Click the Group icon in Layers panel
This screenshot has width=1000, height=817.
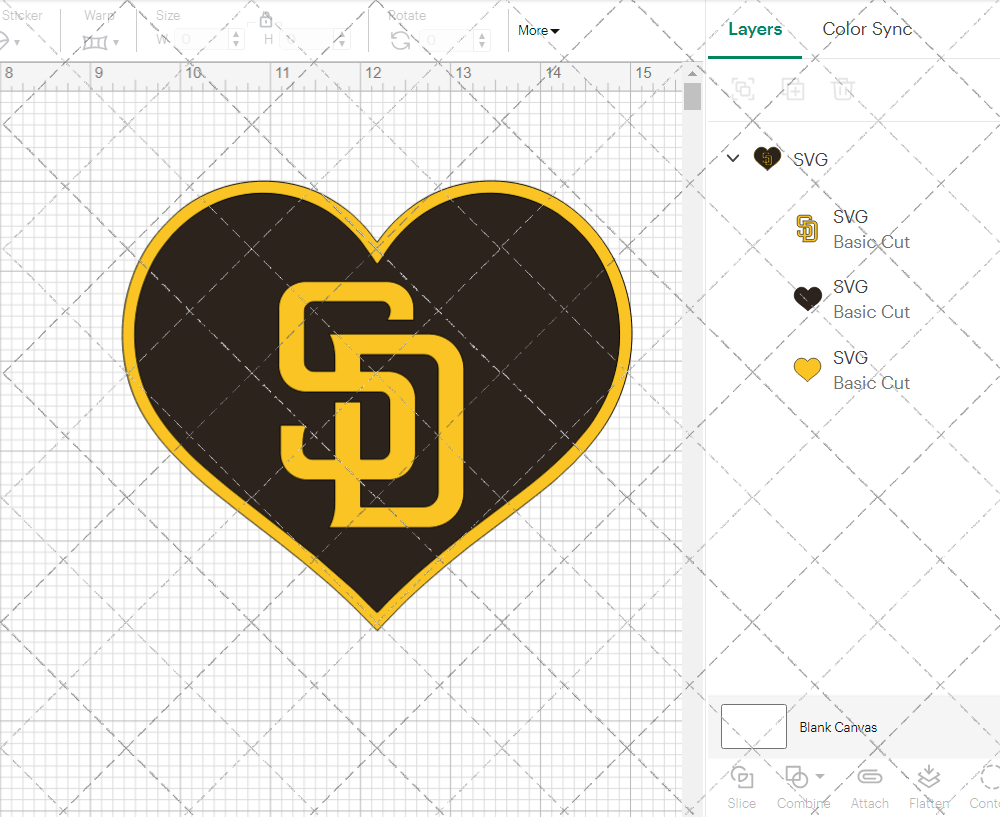pyautogui.click(x=743, y=89)
